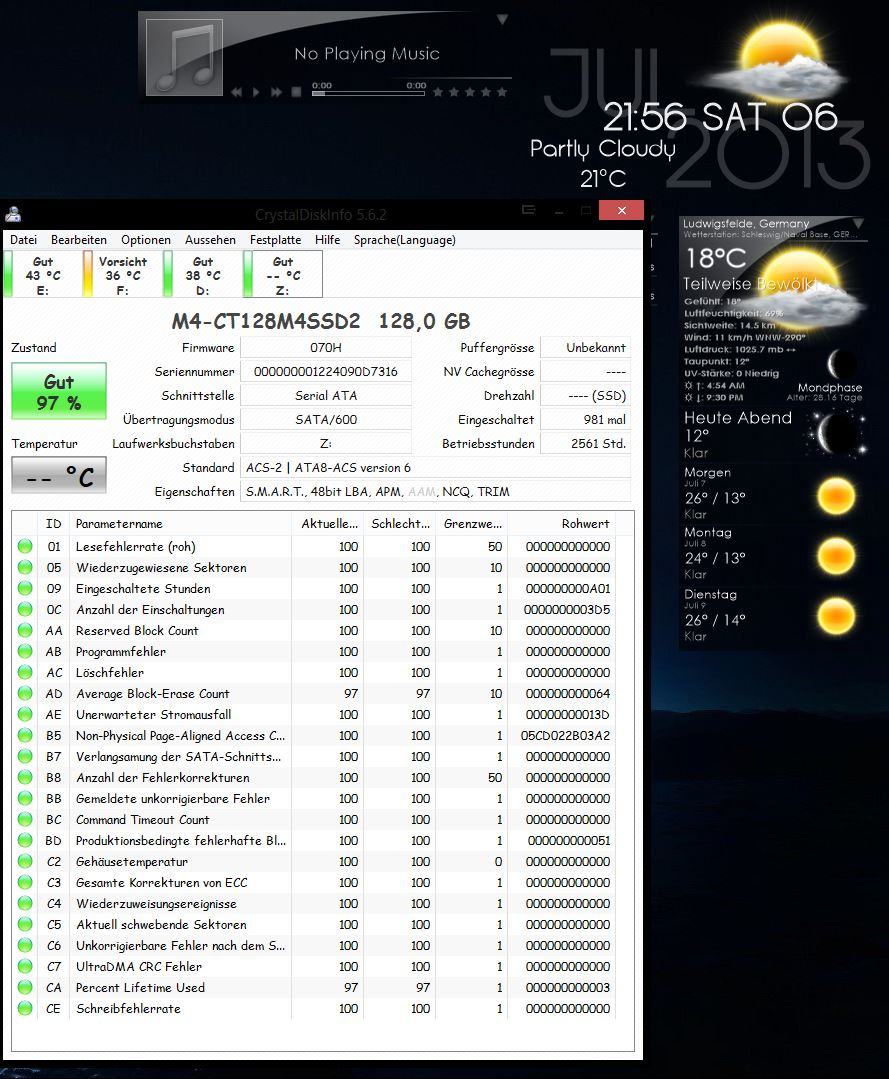
Task: Click the Montag forecast sun icon
Action: pos(836,556)
